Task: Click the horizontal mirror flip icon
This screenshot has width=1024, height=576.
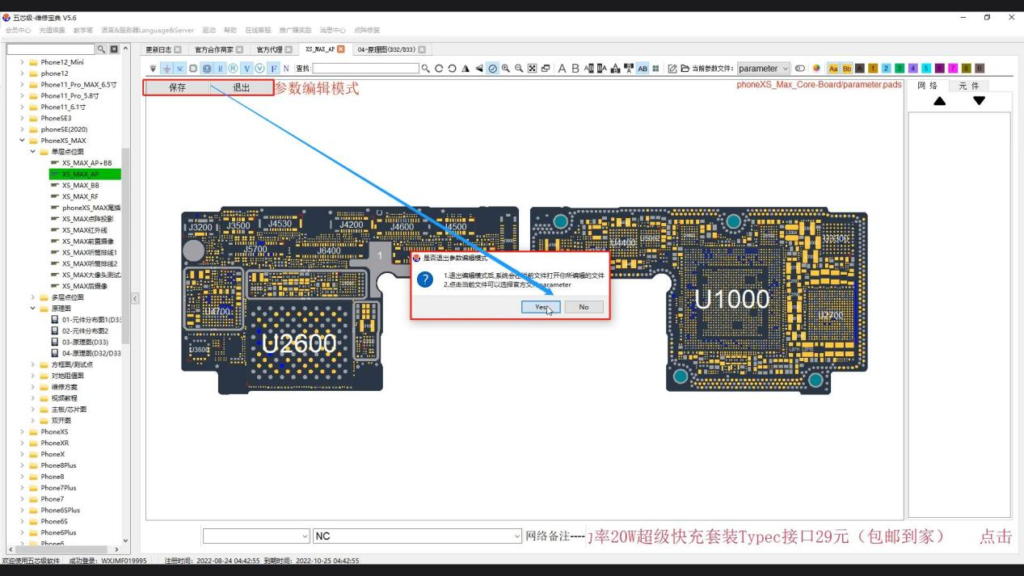Action: pos(479,69)
